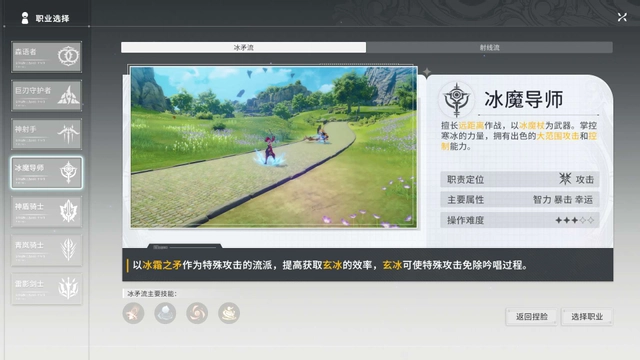Pick the 神射手 class entry
The width and height of the screenshot is (640, 360).
point(47,134)
